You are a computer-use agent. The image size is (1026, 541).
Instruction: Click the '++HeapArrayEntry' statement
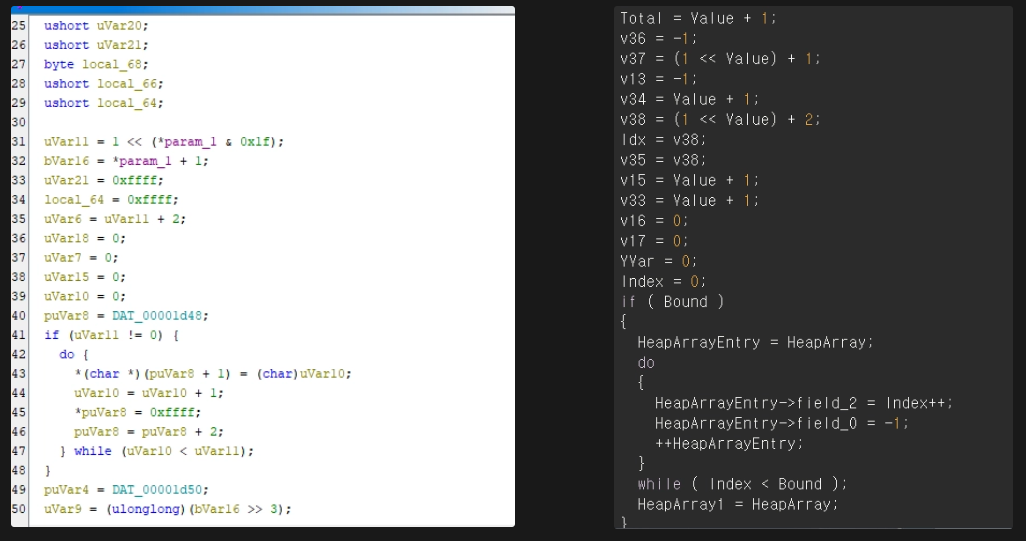click(729, 443)
